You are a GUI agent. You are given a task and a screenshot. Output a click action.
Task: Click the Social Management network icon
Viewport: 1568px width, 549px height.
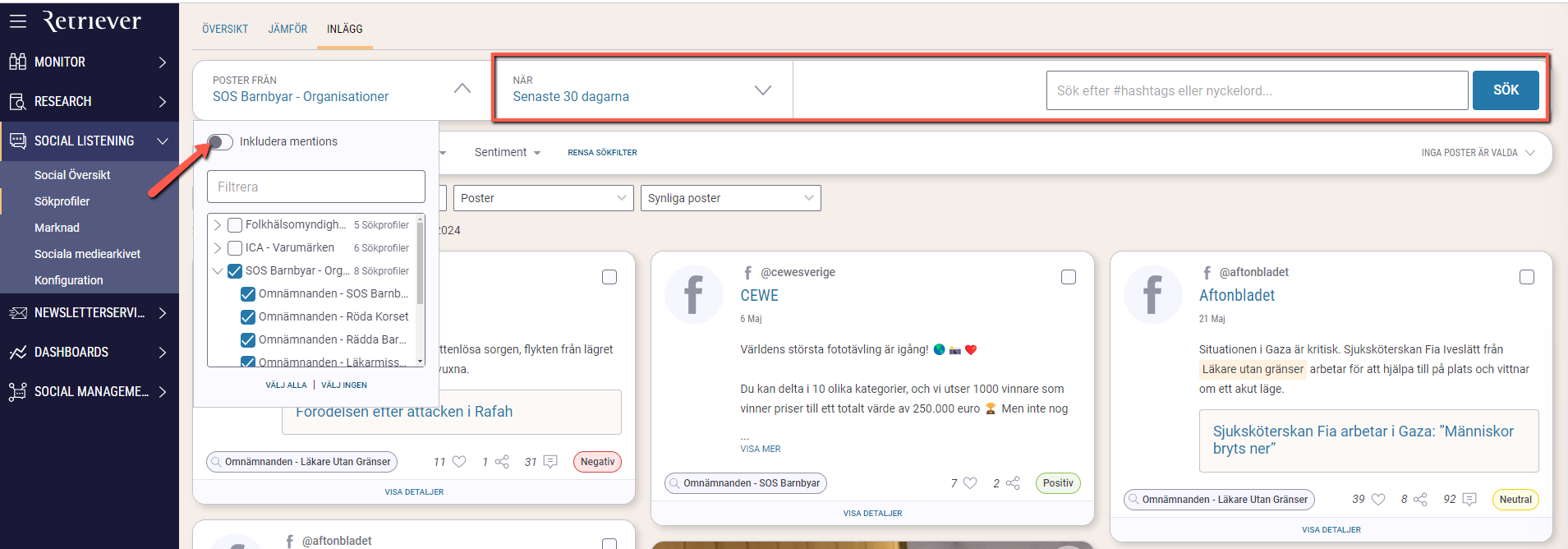pos(17,391)
